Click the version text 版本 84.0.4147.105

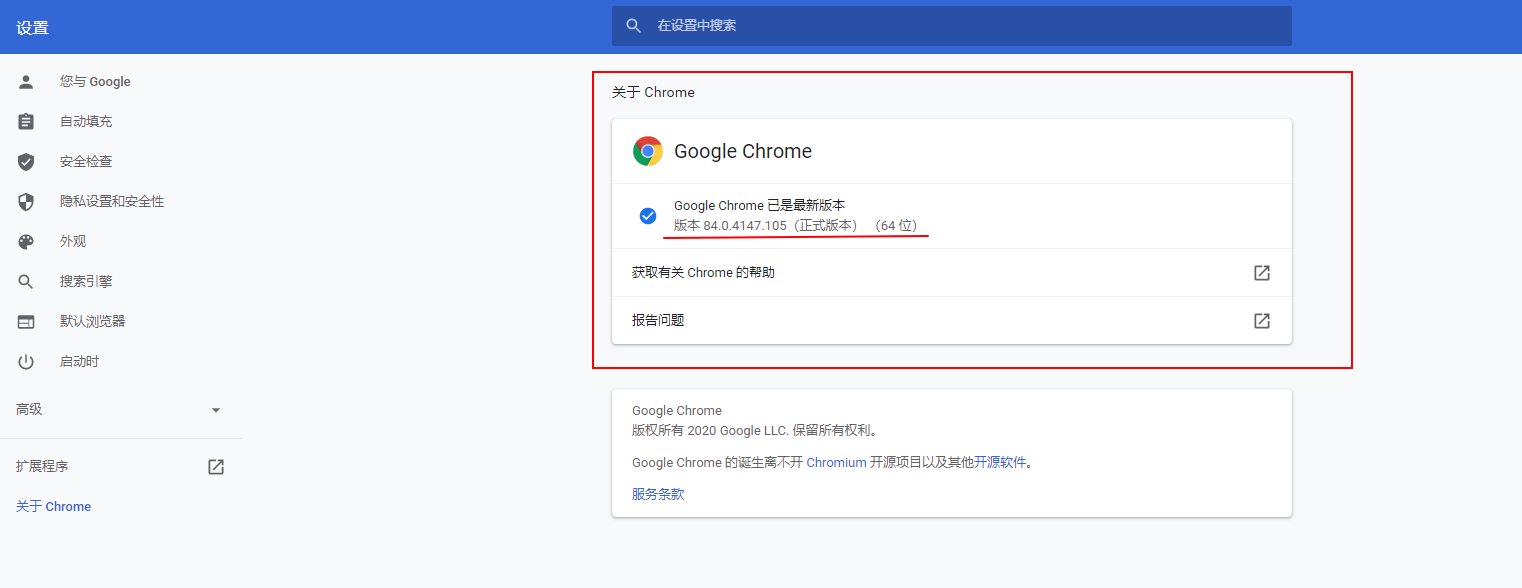click(x=730, y=226)
